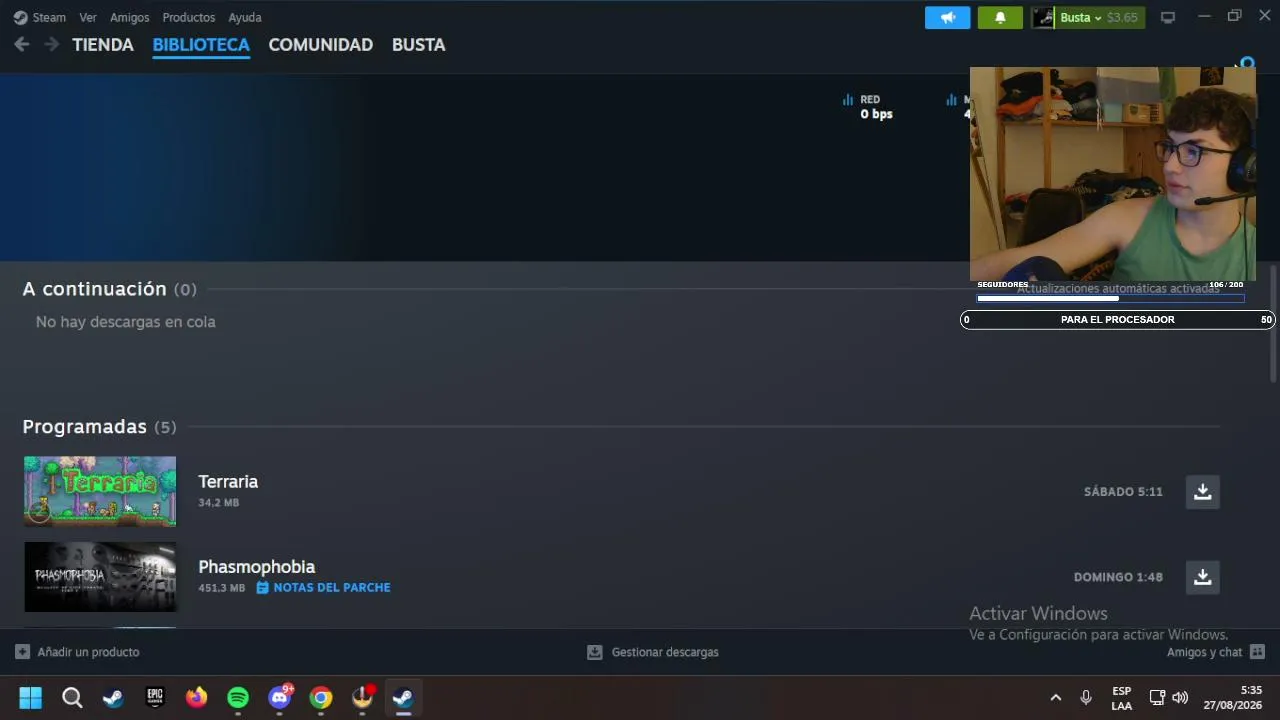Viewport: 1280px width, 720px height.
Task: Select the BIBLIOTECA tab
Action: click(201, 45)
